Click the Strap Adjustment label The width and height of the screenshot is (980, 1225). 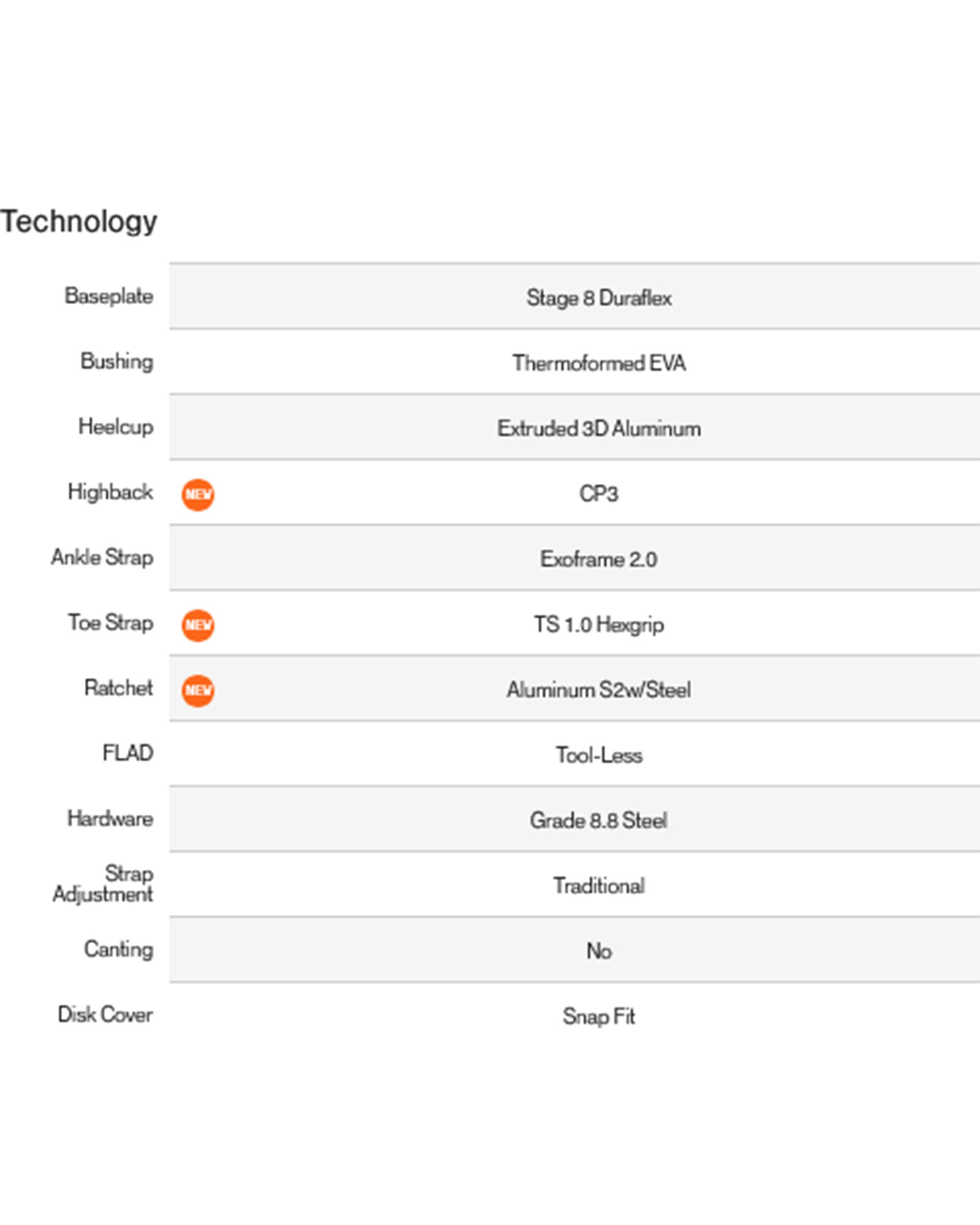click(104, 884)
